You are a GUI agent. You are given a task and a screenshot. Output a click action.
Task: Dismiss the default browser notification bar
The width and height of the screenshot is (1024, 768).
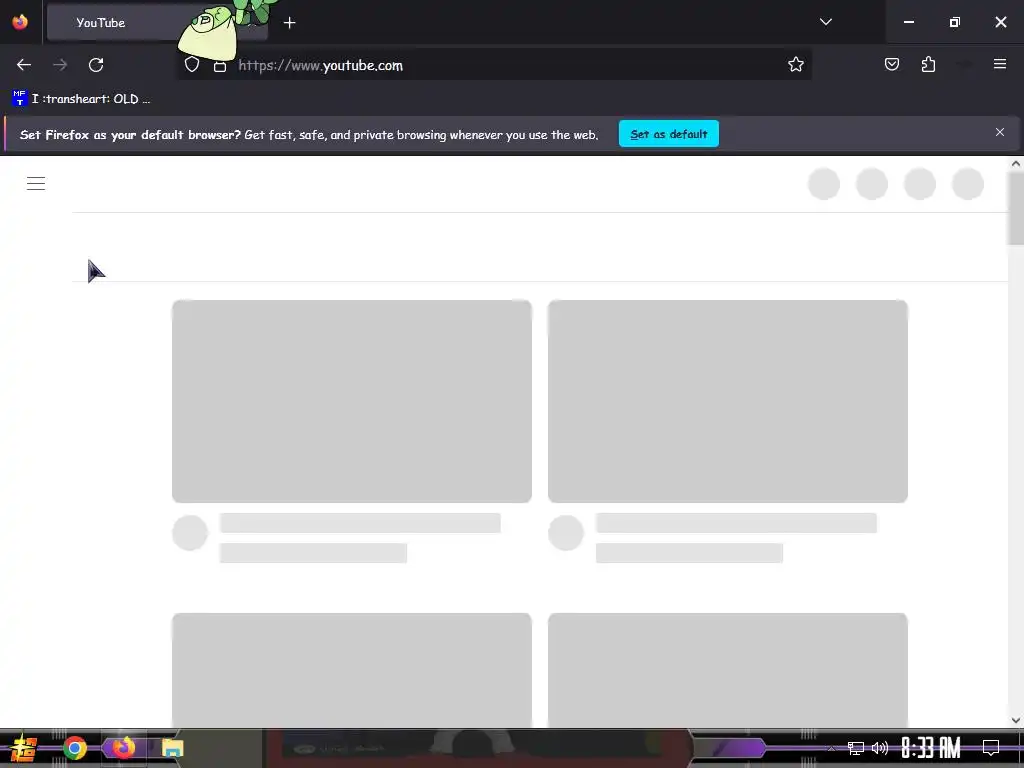(x=1000, y=133)
